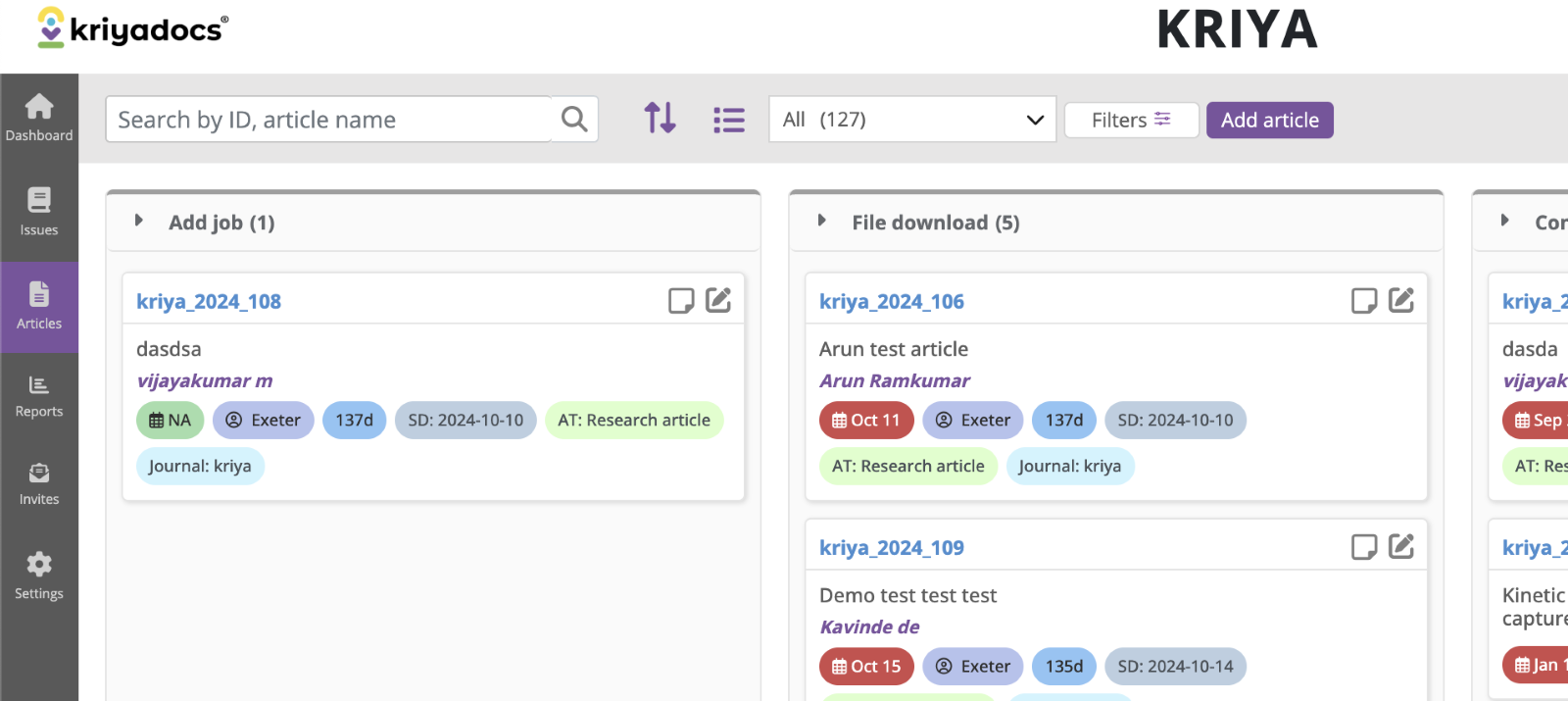The height and width of the screenshot is (701, 1568).
Task: Go to Dashboard in sidebar
Action: 39,118
